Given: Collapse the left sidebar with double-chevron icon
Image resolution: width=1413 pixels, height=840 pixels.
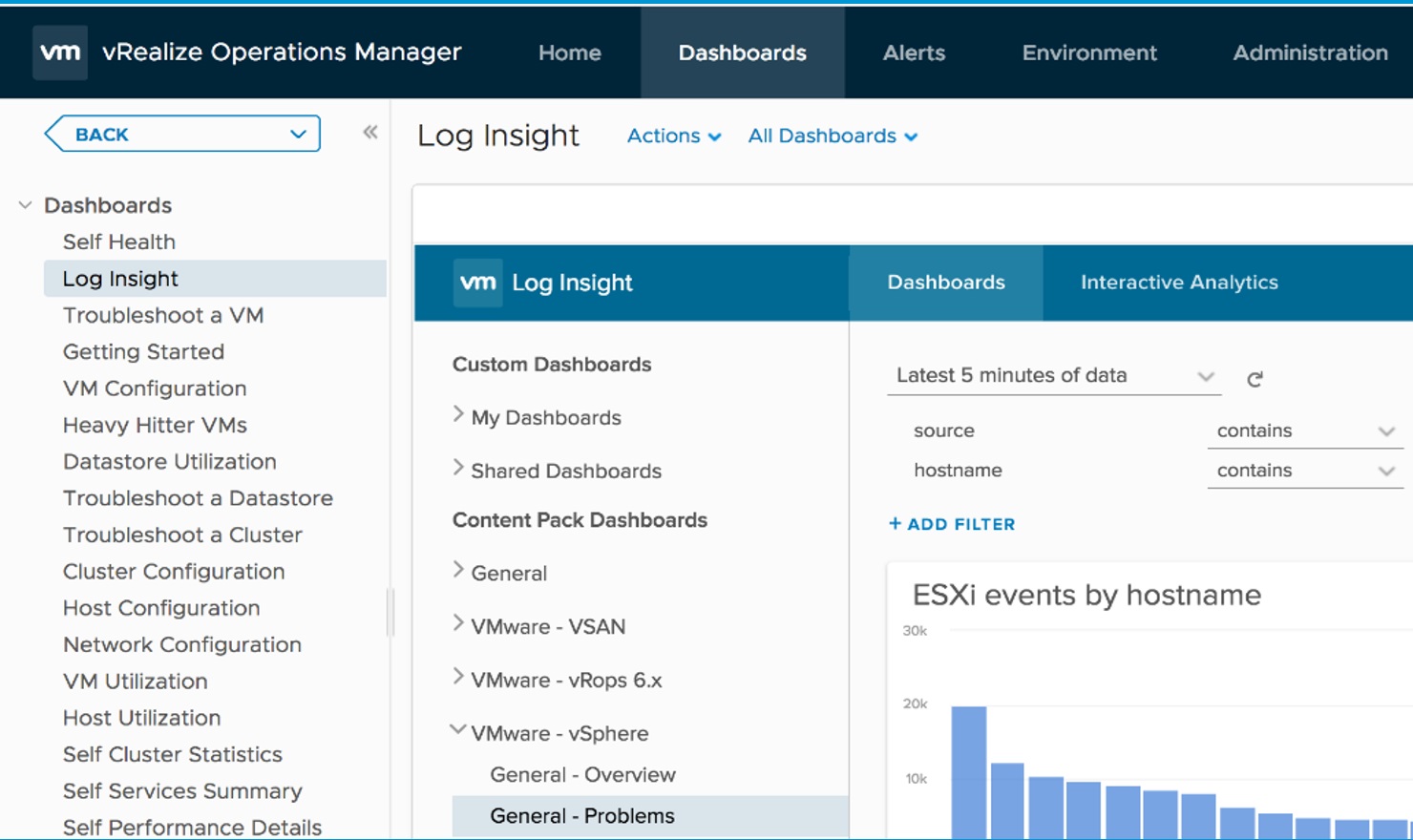Looking at the screenshot, I should (370, 133).
